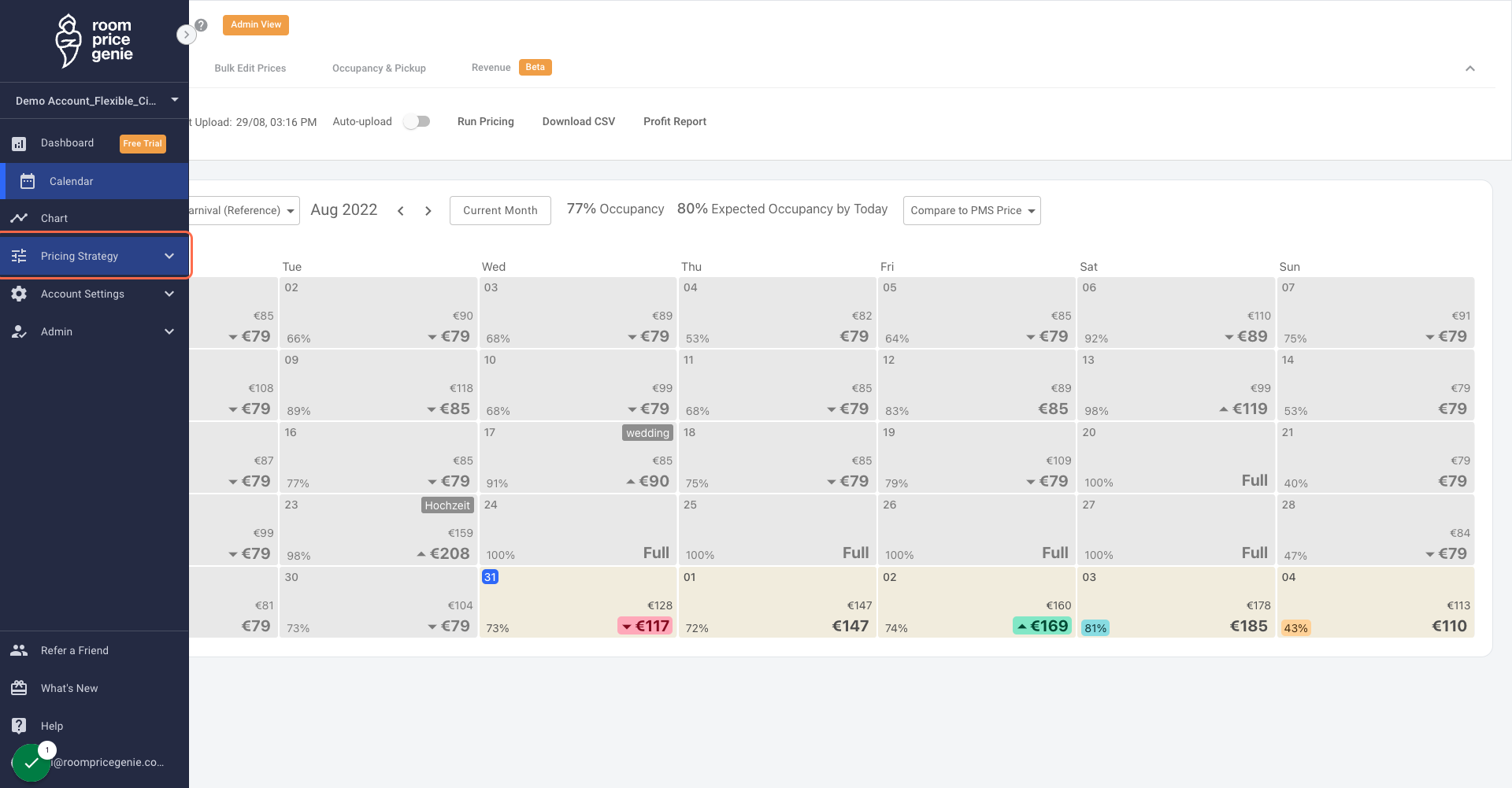Toggle the Auto-upload switch
Screen dimensions: 1512x788
click(417, 121)
